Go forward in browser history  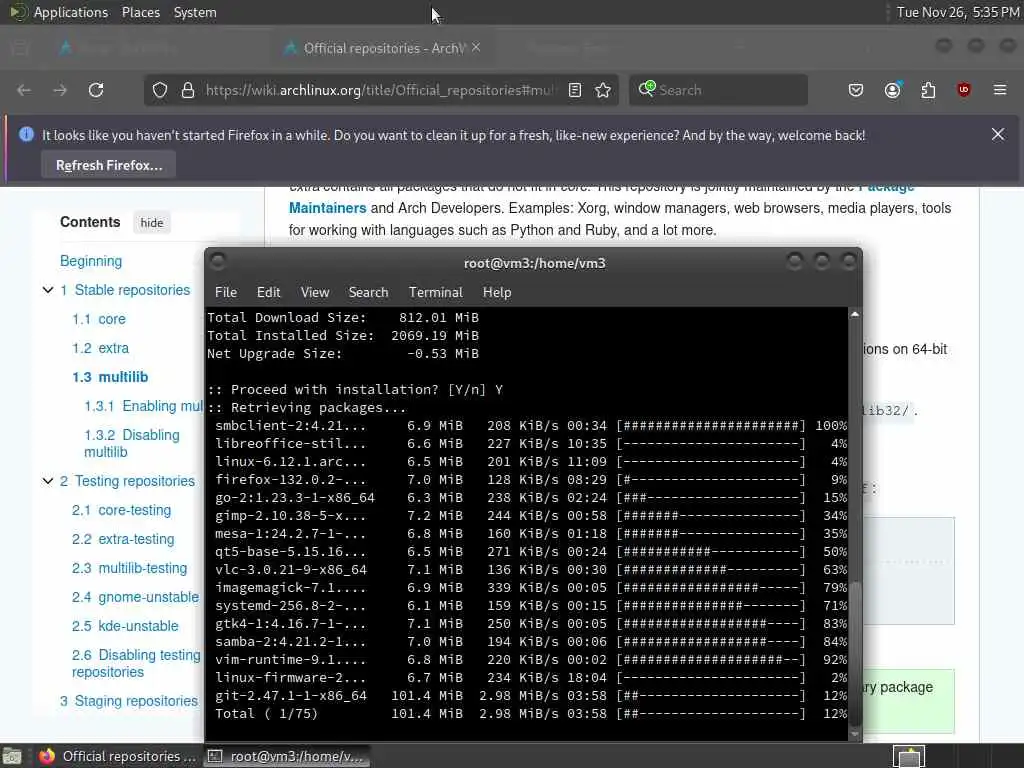pos(60,90)
